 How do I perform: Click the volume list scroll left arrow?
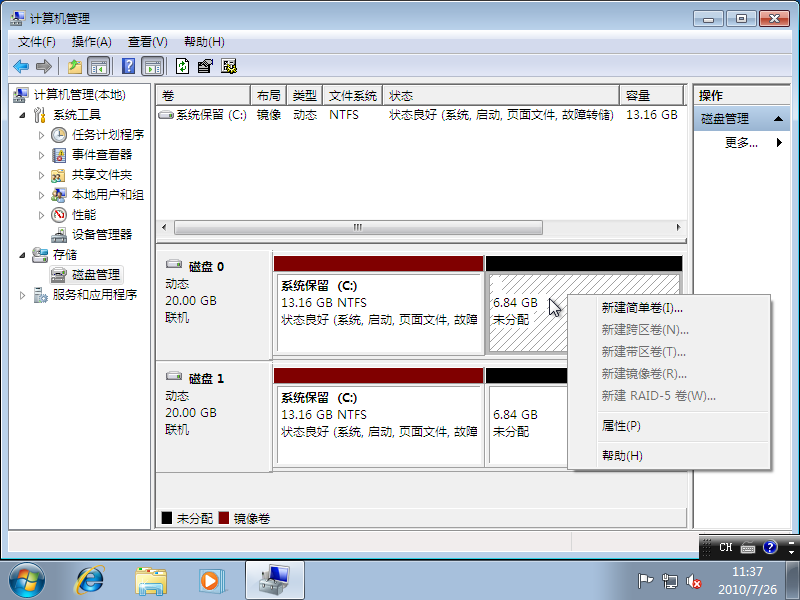[x=164, y=228]
